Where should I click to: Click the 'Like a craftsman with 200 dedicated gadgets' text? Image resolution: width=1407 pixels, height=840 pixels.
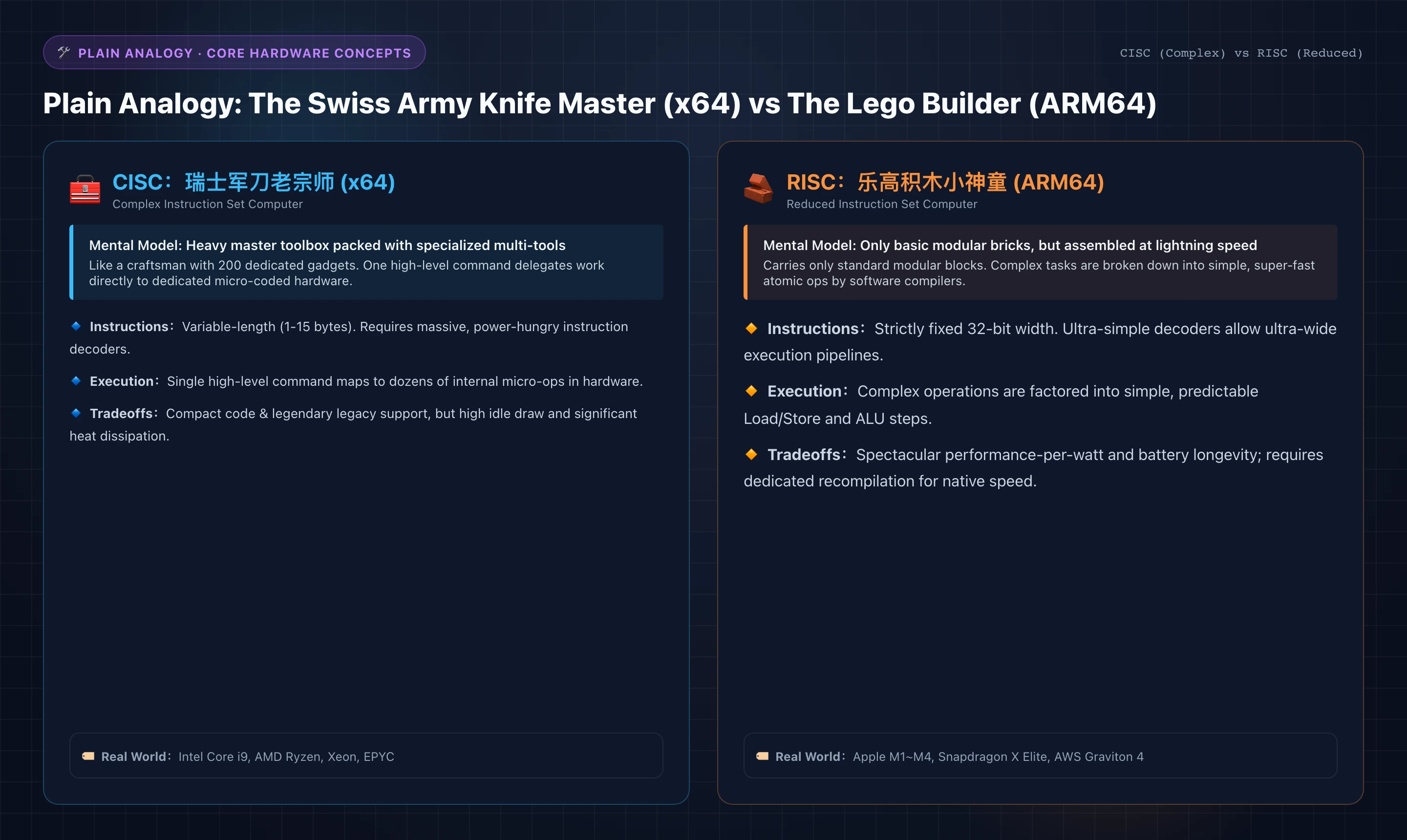pos(346,273)
